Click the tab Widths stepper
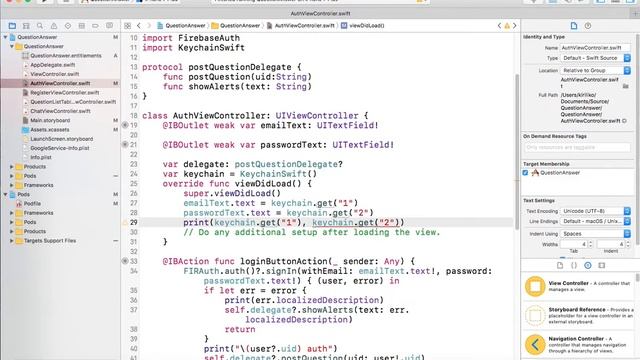 (590, 244)
